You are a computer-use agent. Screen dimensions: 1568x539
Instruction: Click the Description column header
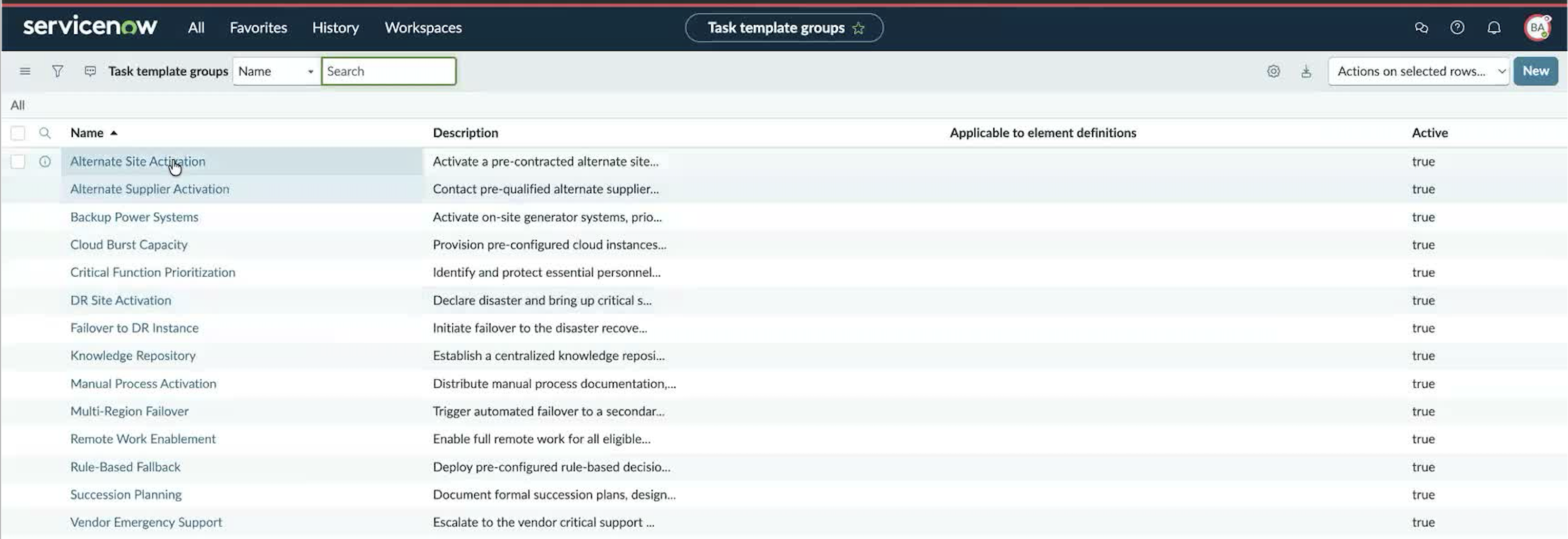[465, 133]
